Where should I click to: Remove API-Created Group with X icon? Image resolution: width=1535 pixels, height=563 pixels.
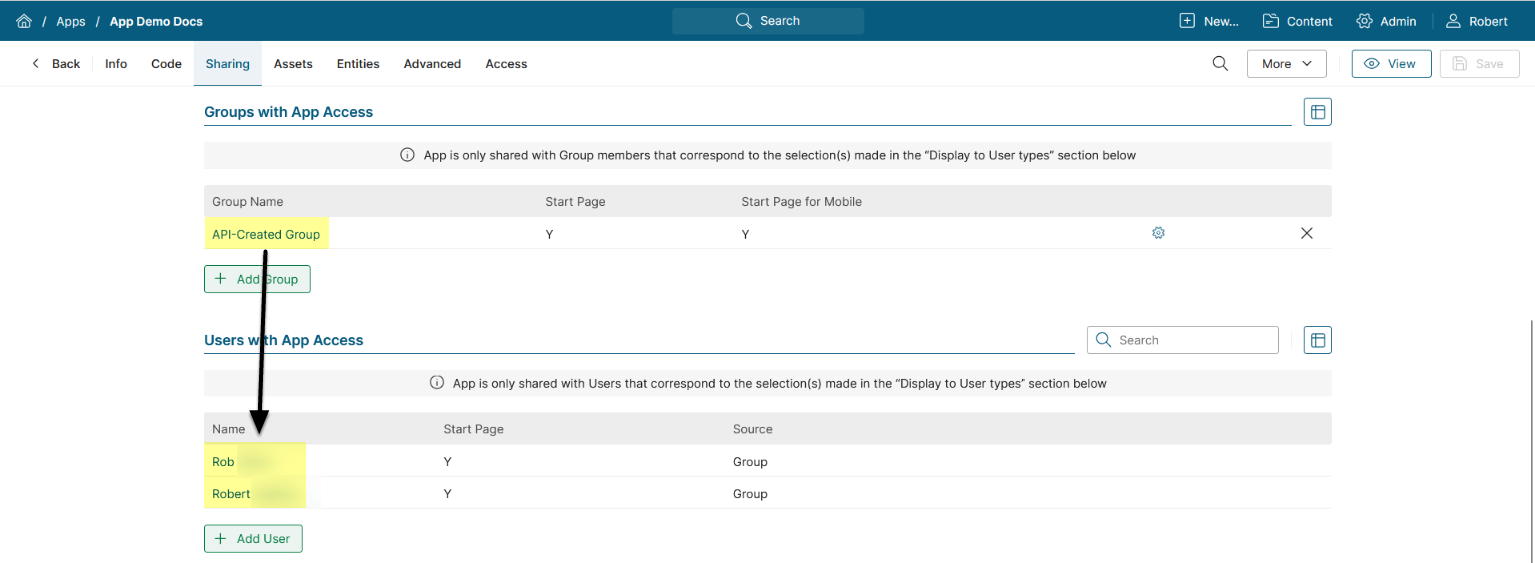(1306, 233)
